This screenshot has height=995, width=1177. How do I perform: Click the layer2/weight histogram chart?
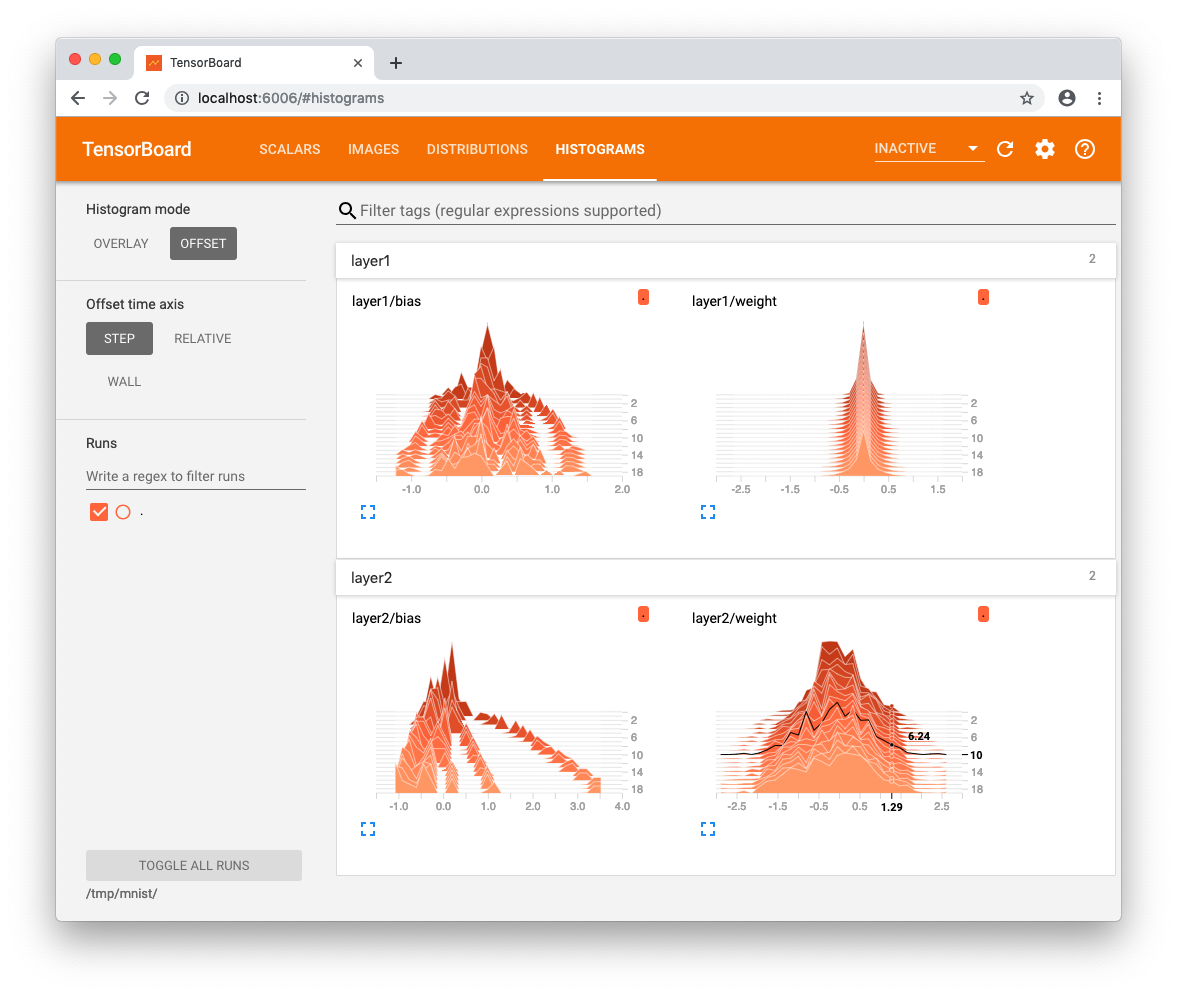click(x=841, y=726)
